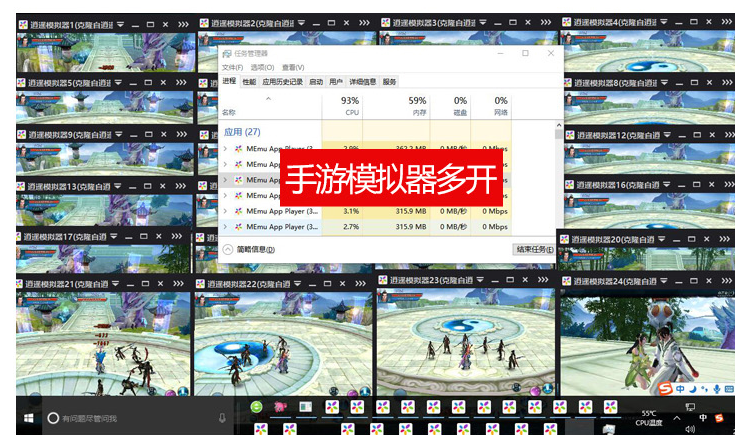Switch to the 启动 tab
The height and width of the screenshot is (435, 735).
[x=316, y=82]
